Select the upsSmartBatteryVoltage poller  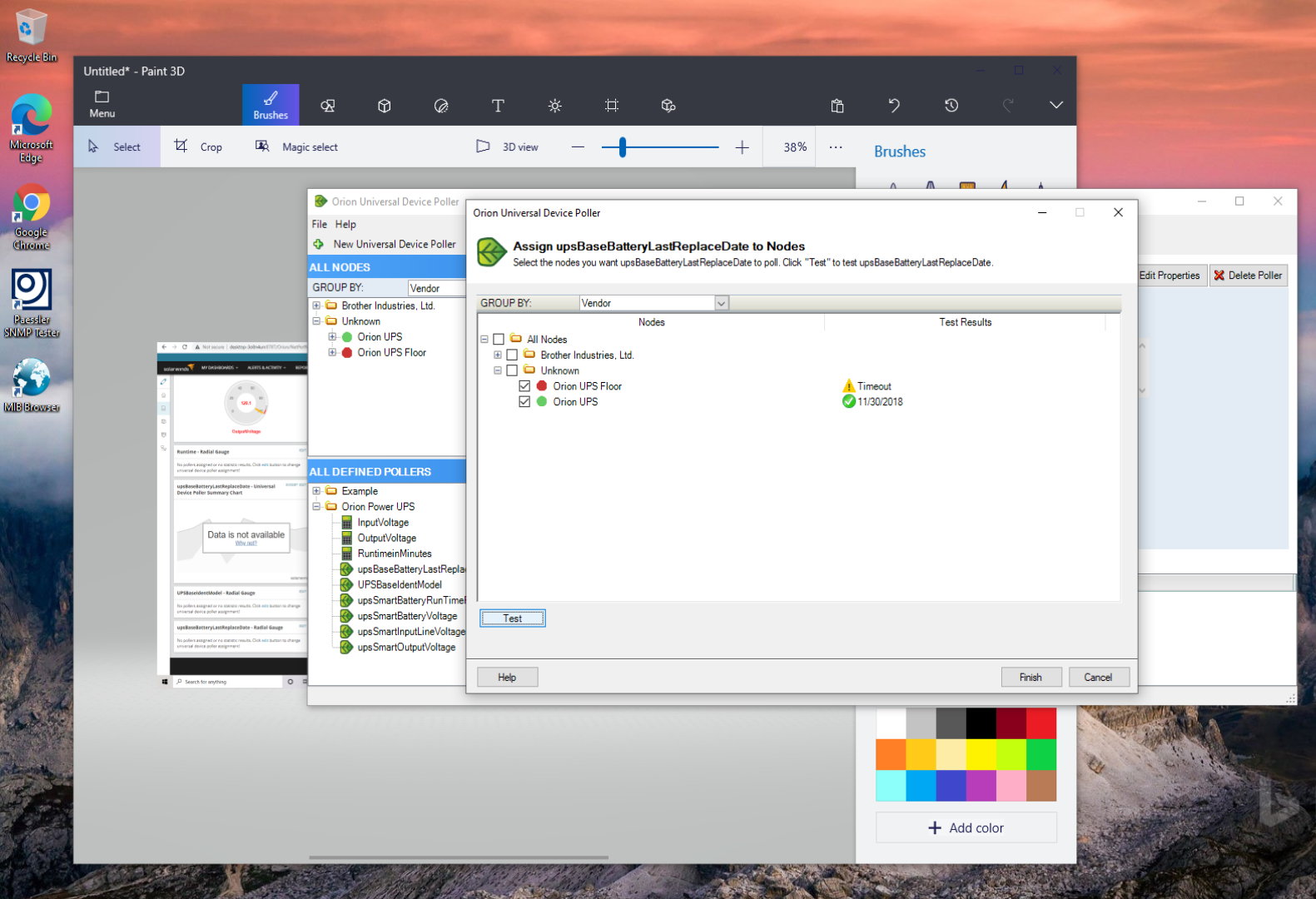[407, 616]
